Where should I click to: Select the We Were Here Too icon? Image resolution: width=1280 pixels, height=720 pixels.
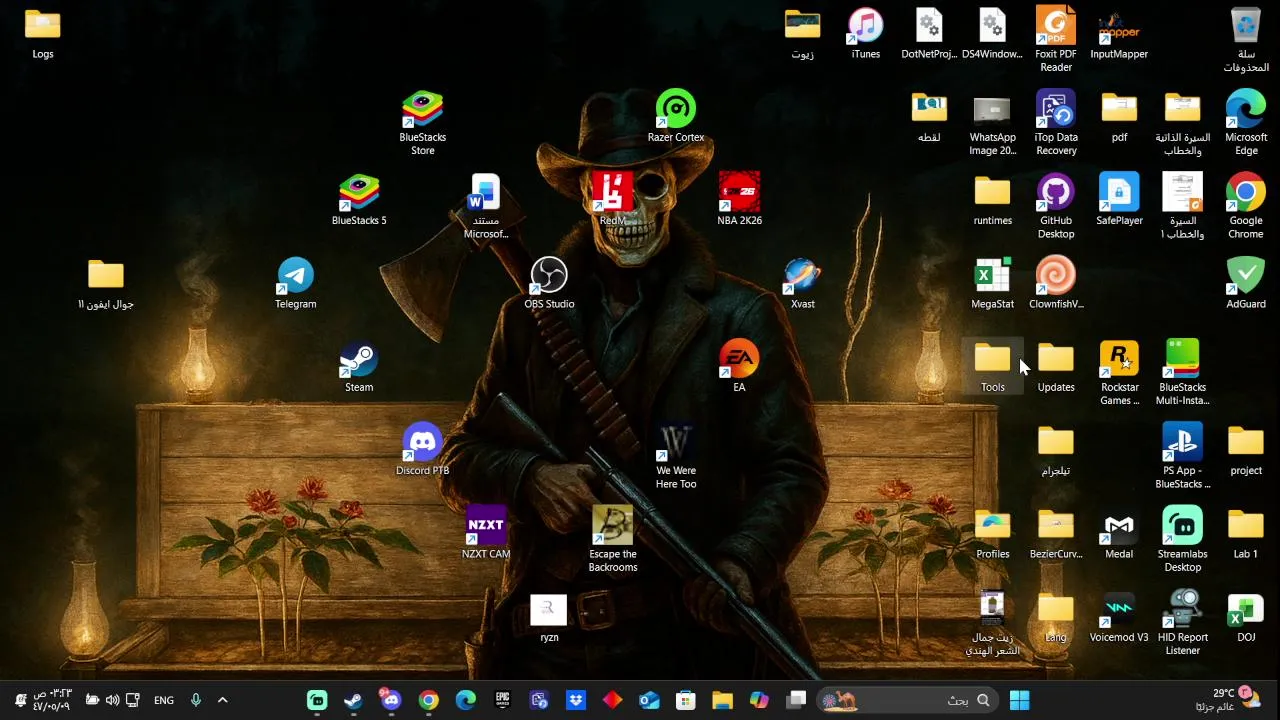(x=676, y=457)
